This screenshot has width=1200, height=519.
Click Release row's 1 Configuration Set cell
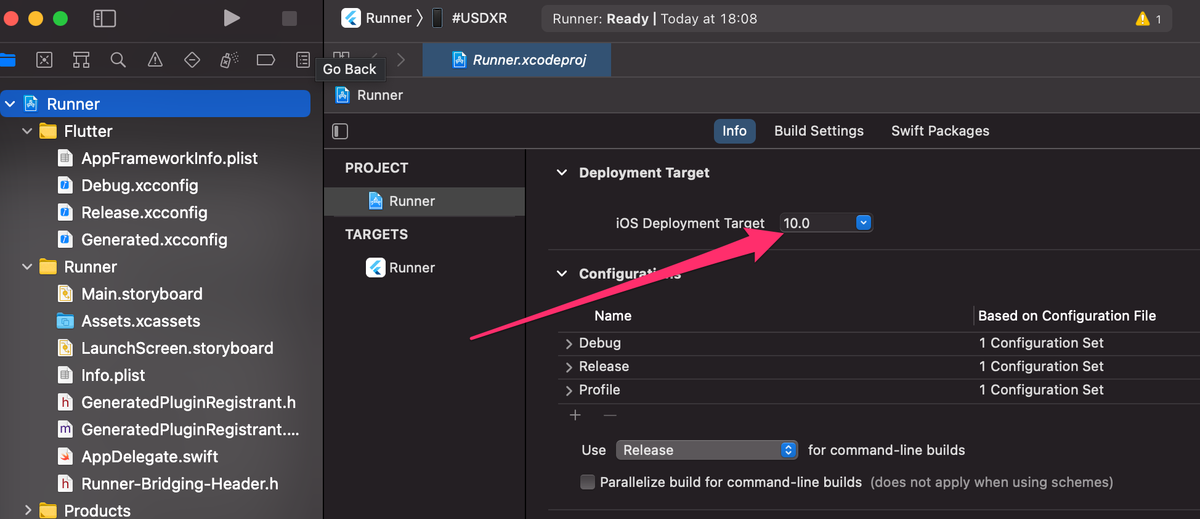[x=1042, y=367]
